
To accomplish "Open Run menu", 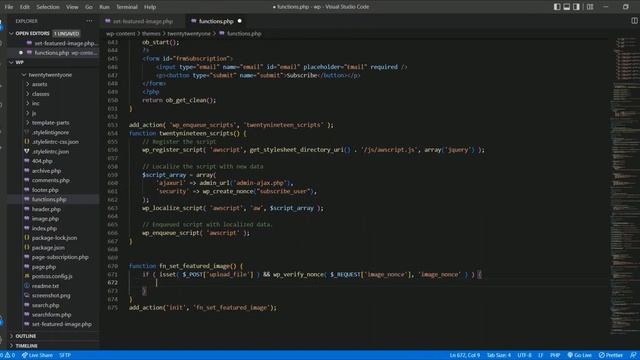I will (x=104, y=7).
